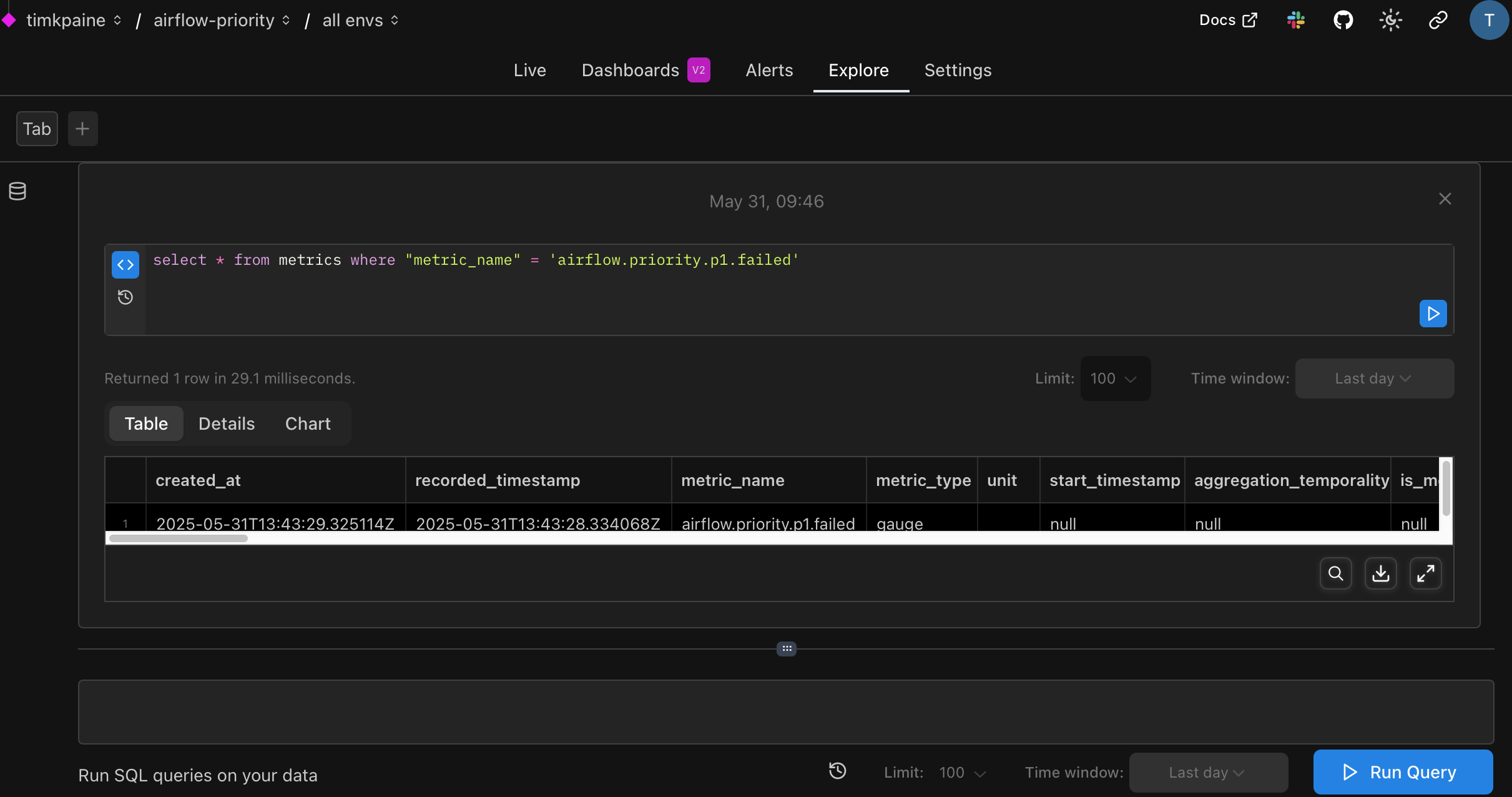Run the query with the blue play icon

click(1433, 314)
